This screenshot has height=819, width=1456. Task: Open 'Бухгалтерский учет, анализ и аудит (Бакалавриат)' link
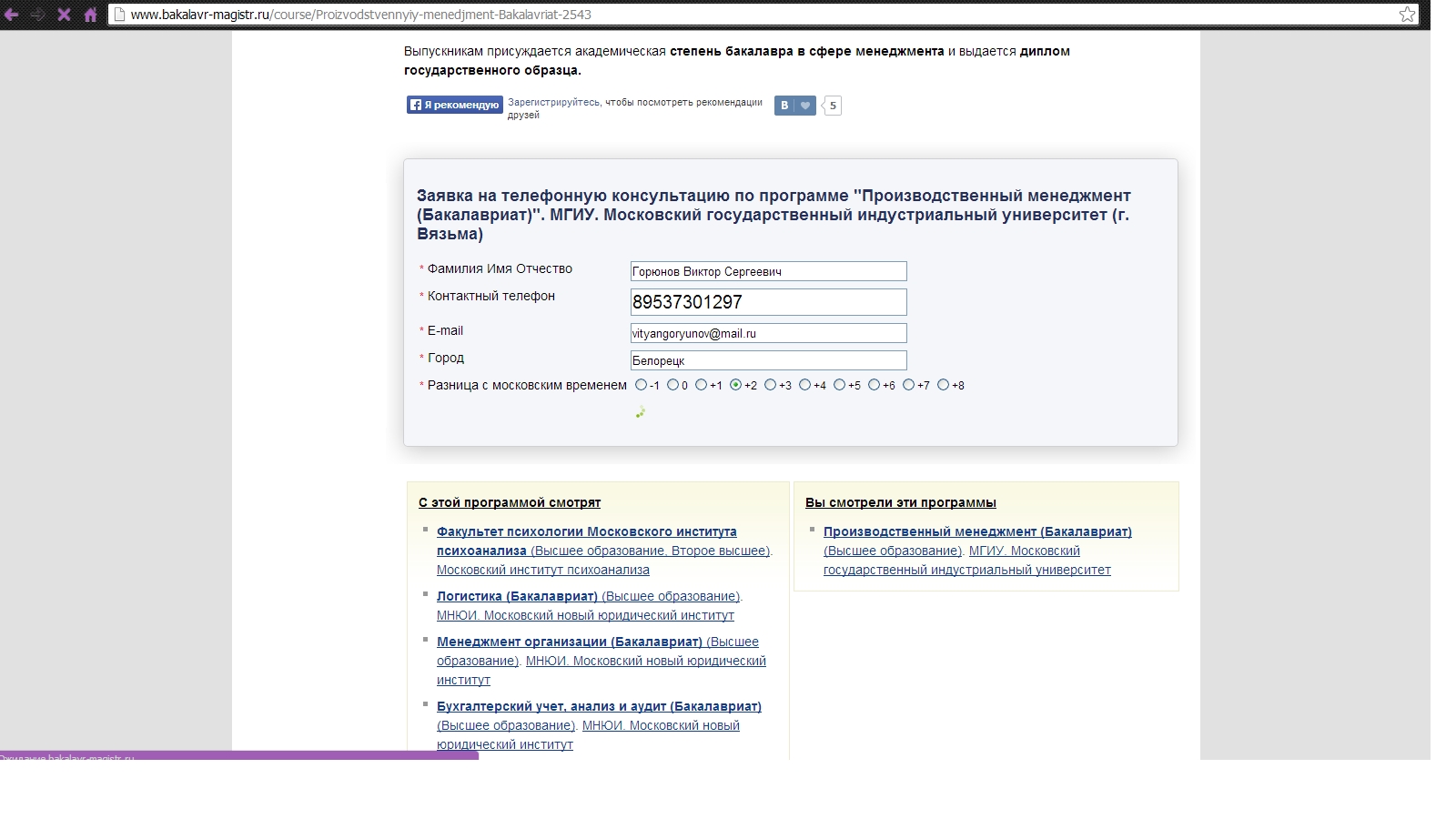coord(599,706)
